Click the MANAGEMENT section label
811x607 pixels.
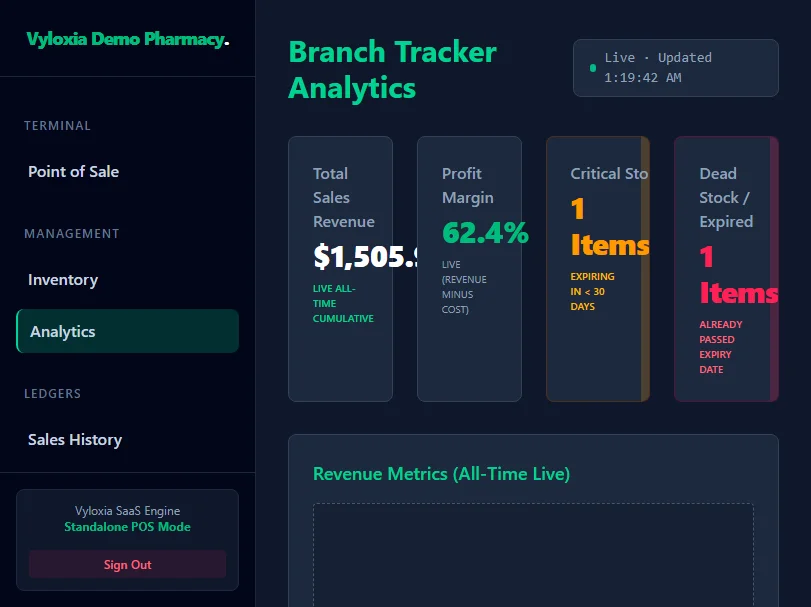tap(72, 234)
